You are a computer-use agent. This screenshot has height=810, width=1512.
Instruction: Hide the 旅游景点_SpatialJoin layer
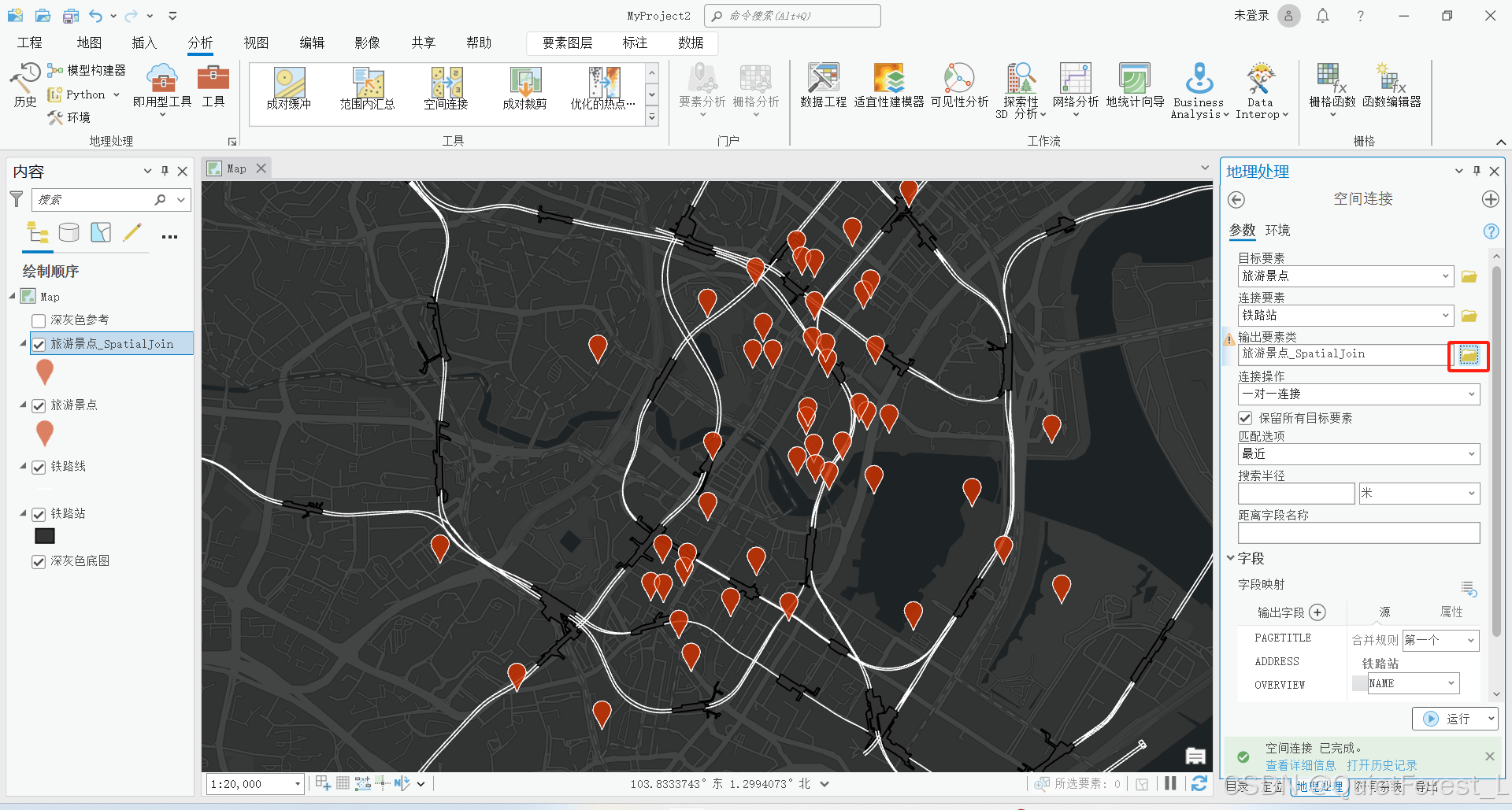click(x=39, y=344)
